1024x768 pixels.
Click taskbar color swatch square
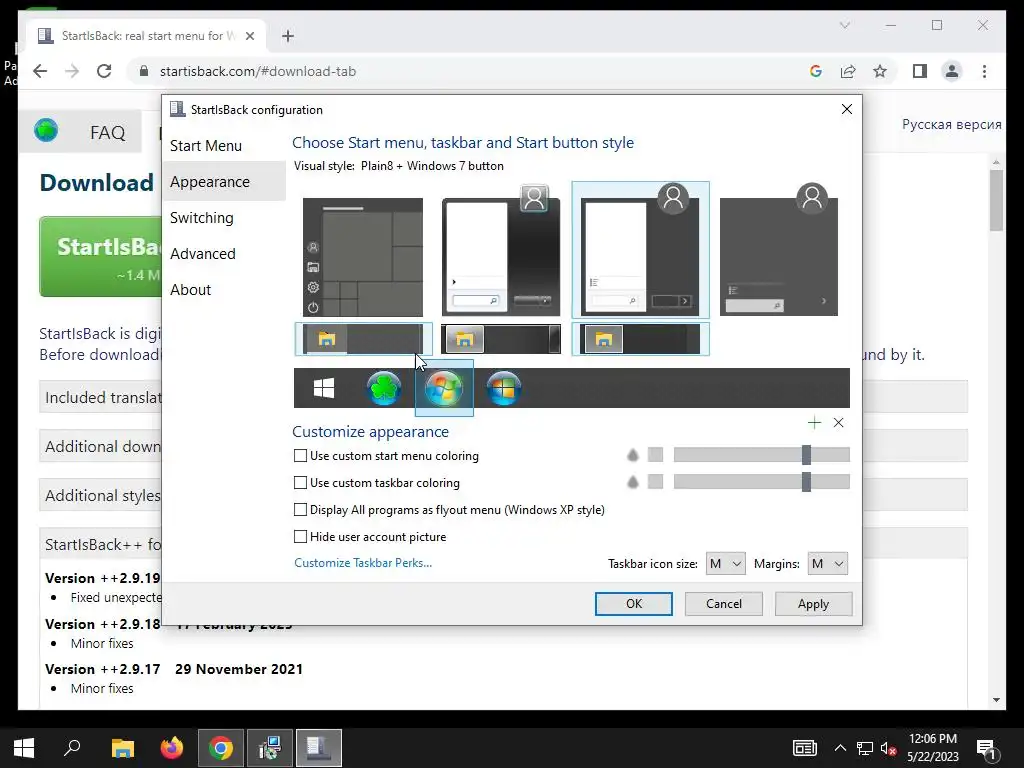(x=655, y=482)
